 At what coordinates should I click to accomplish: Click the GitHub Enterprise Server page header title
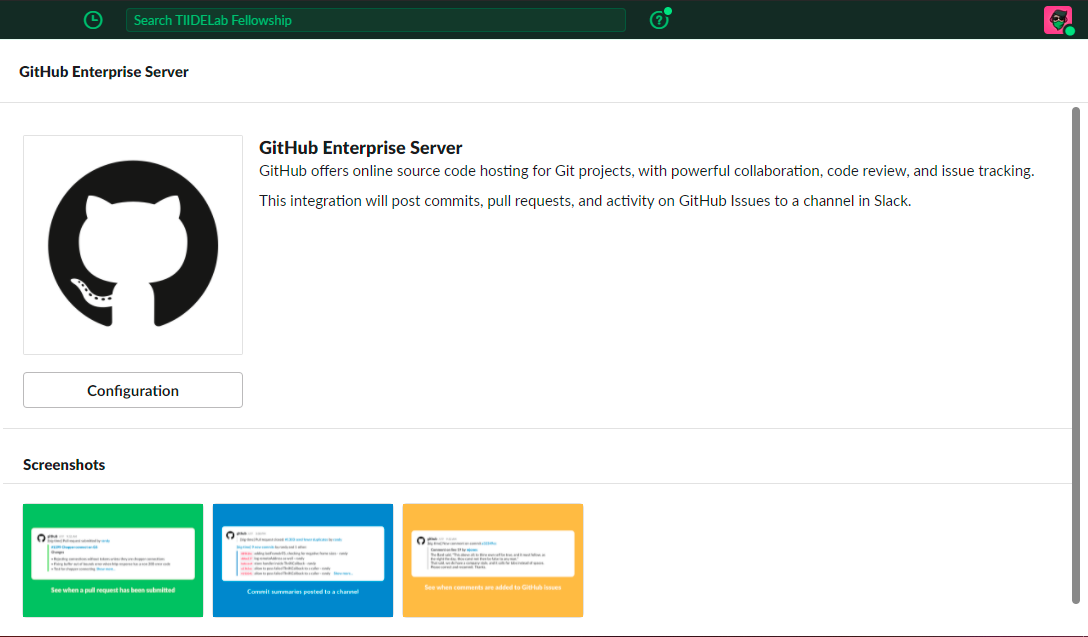click(x=103, y=71)
